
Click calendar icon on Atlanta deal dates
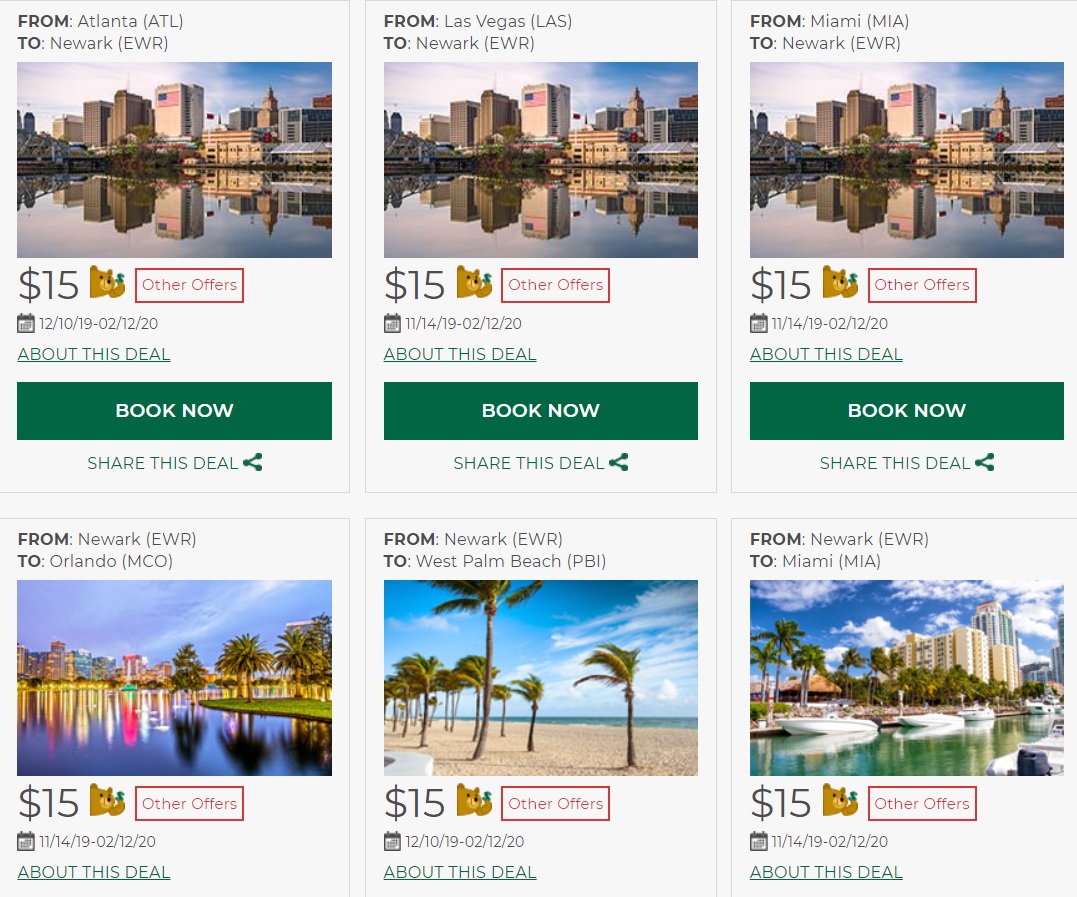[26, 323]
